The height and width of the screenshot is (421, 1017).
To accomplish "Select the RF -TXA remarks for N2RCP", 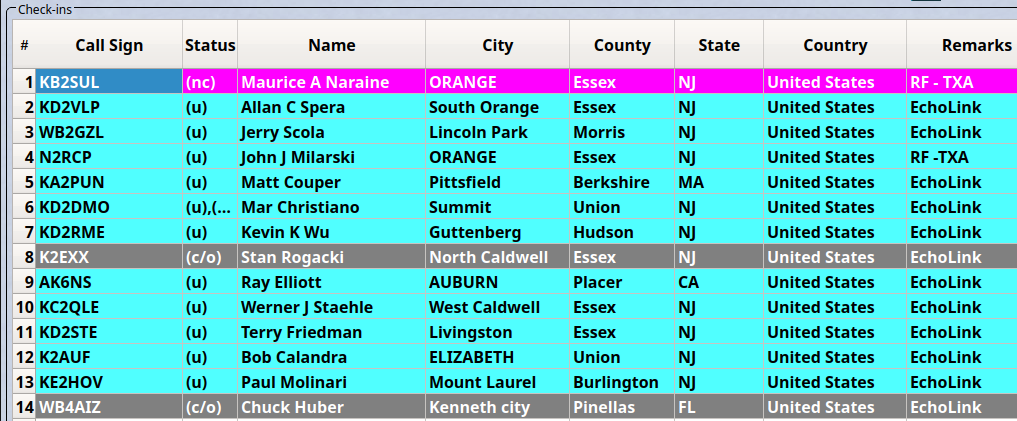I will 960,157.
